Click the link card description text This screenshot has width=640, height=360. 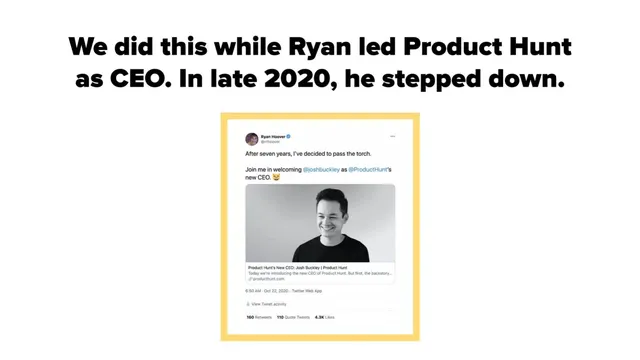[320, 273]
